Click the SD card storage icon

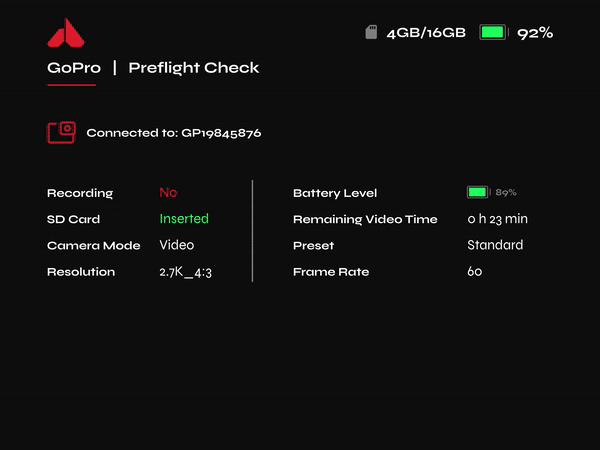[x=371, y=32]
